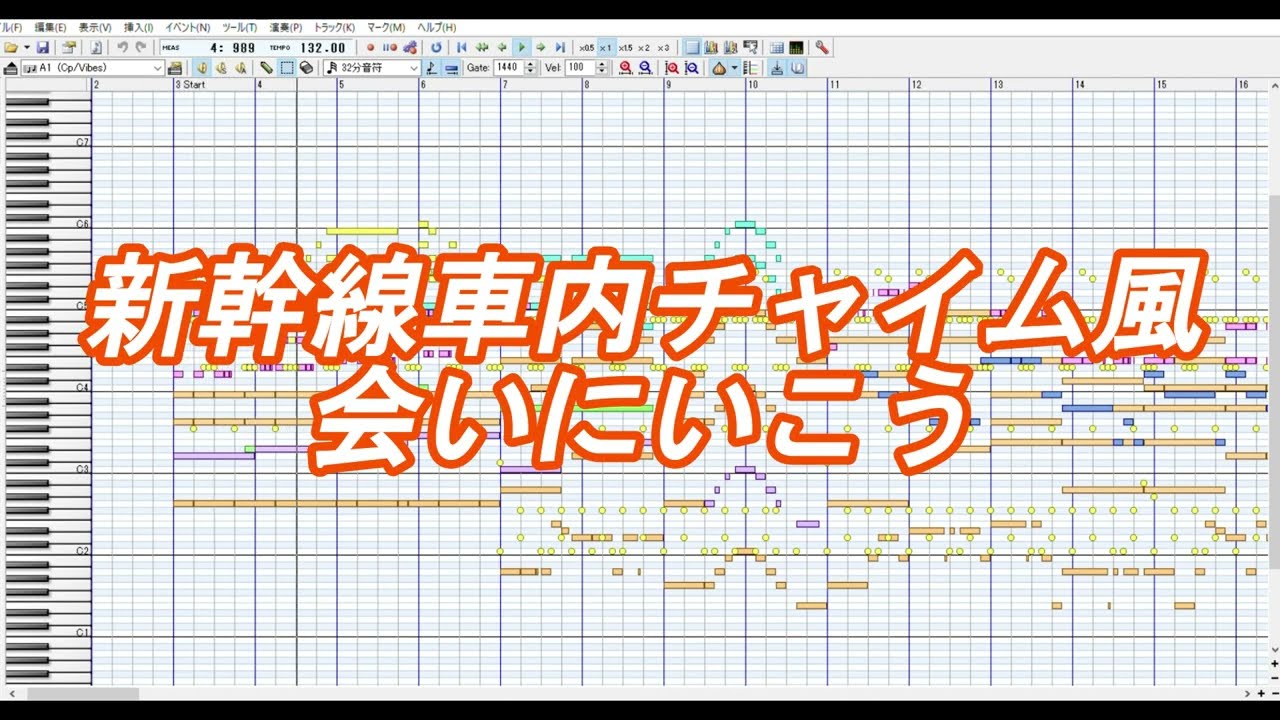Click the horizontal scrollbar thumb at the bottom
This screenshot has height=720, width=1280.
[84, 693]
